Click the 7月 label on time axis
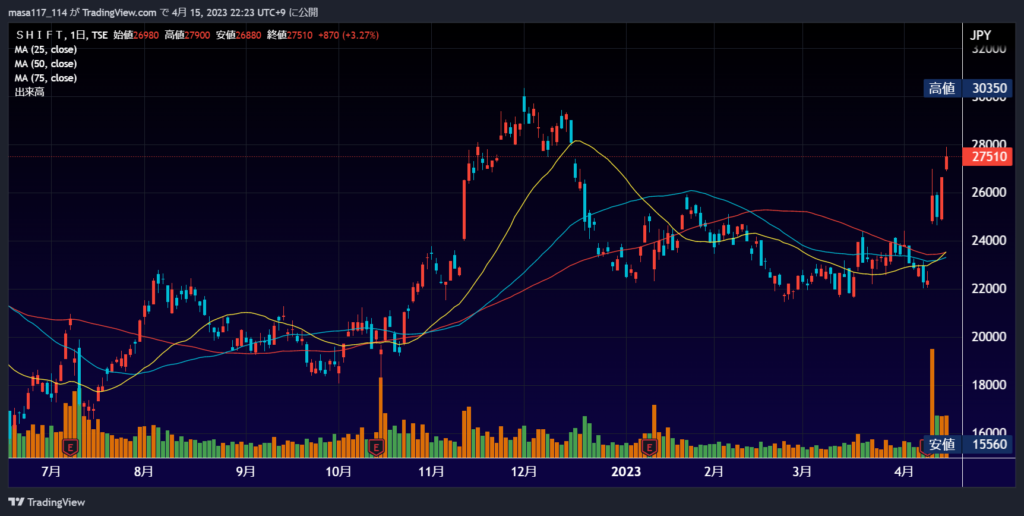The image size is (1024, 516). [50, 471]
